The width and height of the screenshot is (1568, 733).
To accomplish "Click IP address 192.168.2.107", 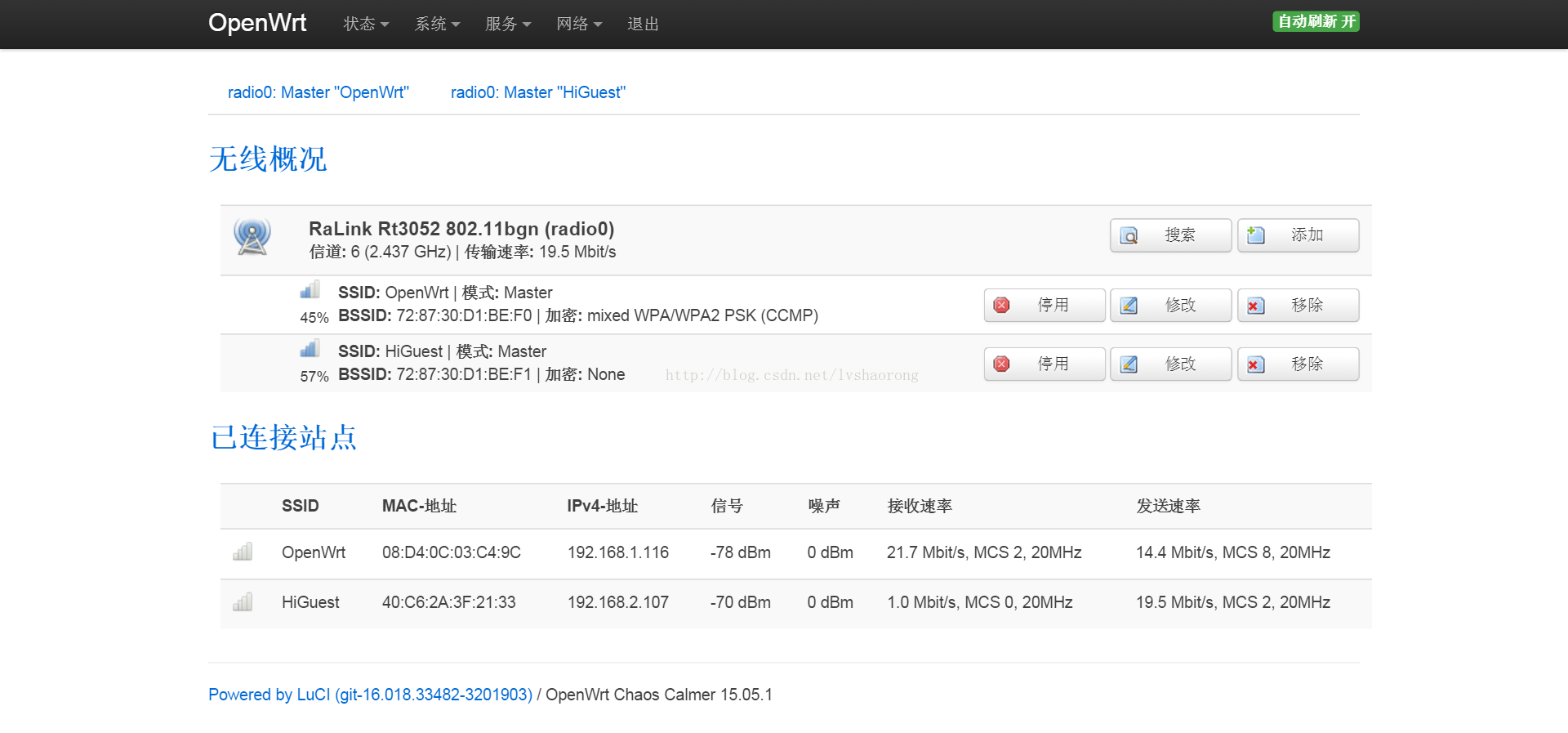I will pyautogui.click(x=618, y=602).
